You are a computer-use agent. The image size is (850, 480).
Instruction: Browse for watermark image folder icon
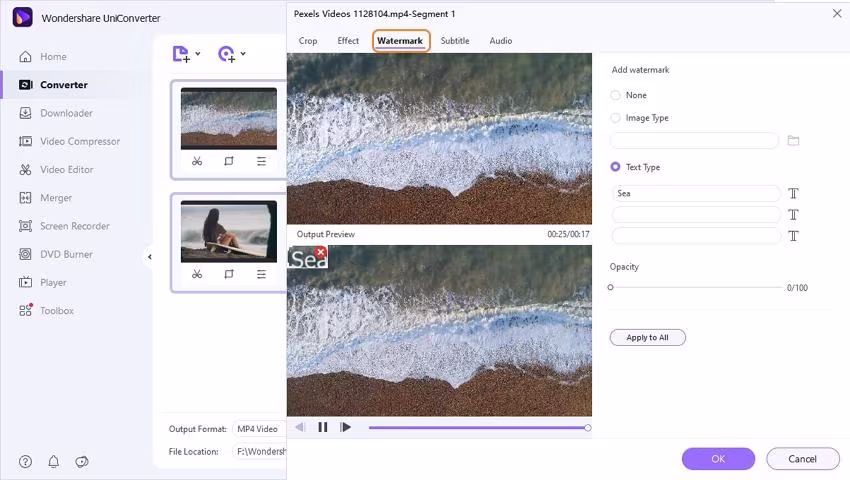point(793,141)
